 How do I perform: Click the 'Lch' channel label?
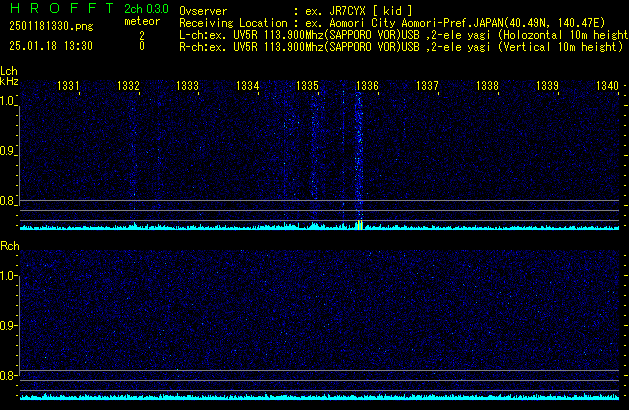click(9, 71)
